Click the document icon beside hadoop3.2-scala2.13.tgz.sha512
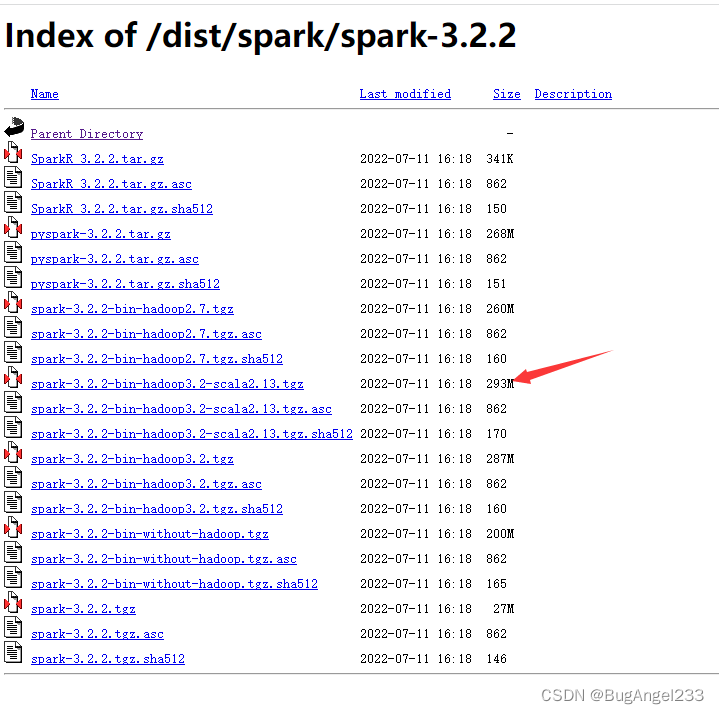 pyautogui.click(x=13, y=427)
